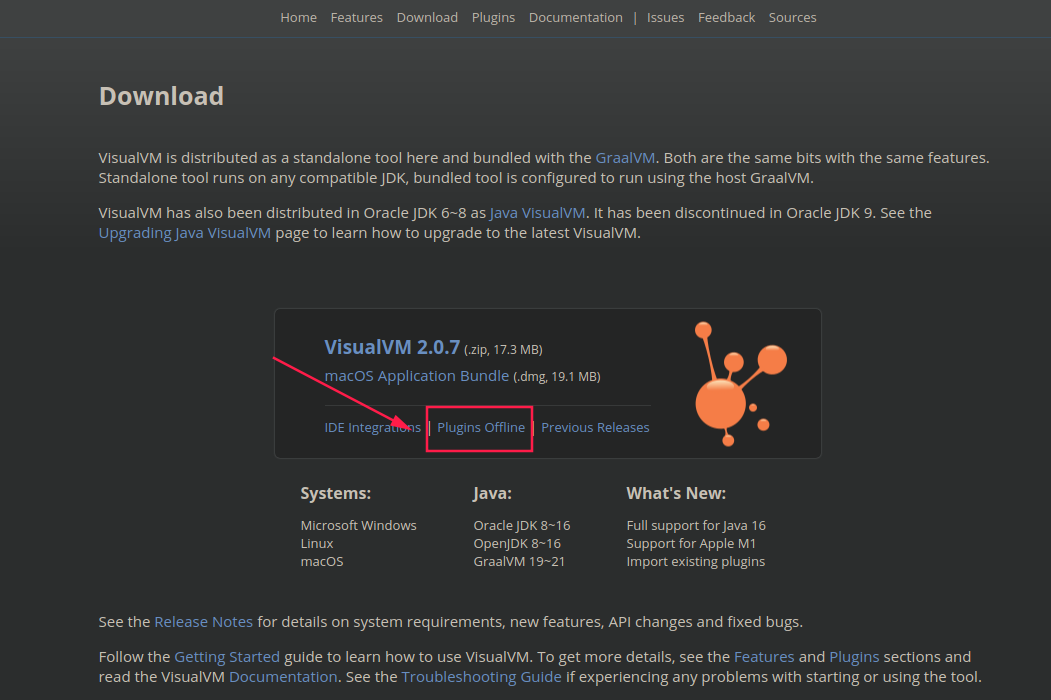Open Documentation in the top navigation bar
The width and height of the screenshot is (1051, 700).
(x=576, y=17)
